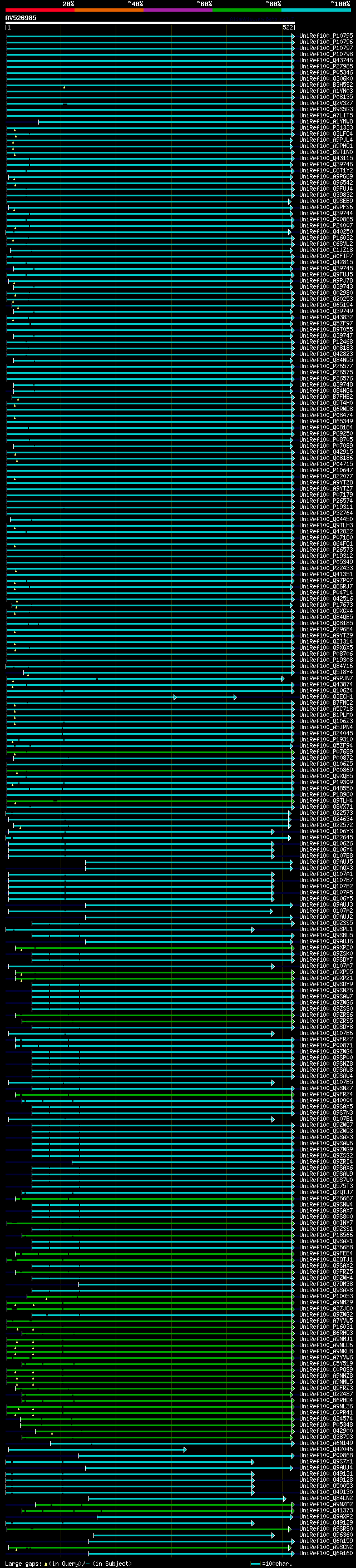Select the UniRef100_P19310 label
This screenshot has height=1568, width=356.
point(326,739)
